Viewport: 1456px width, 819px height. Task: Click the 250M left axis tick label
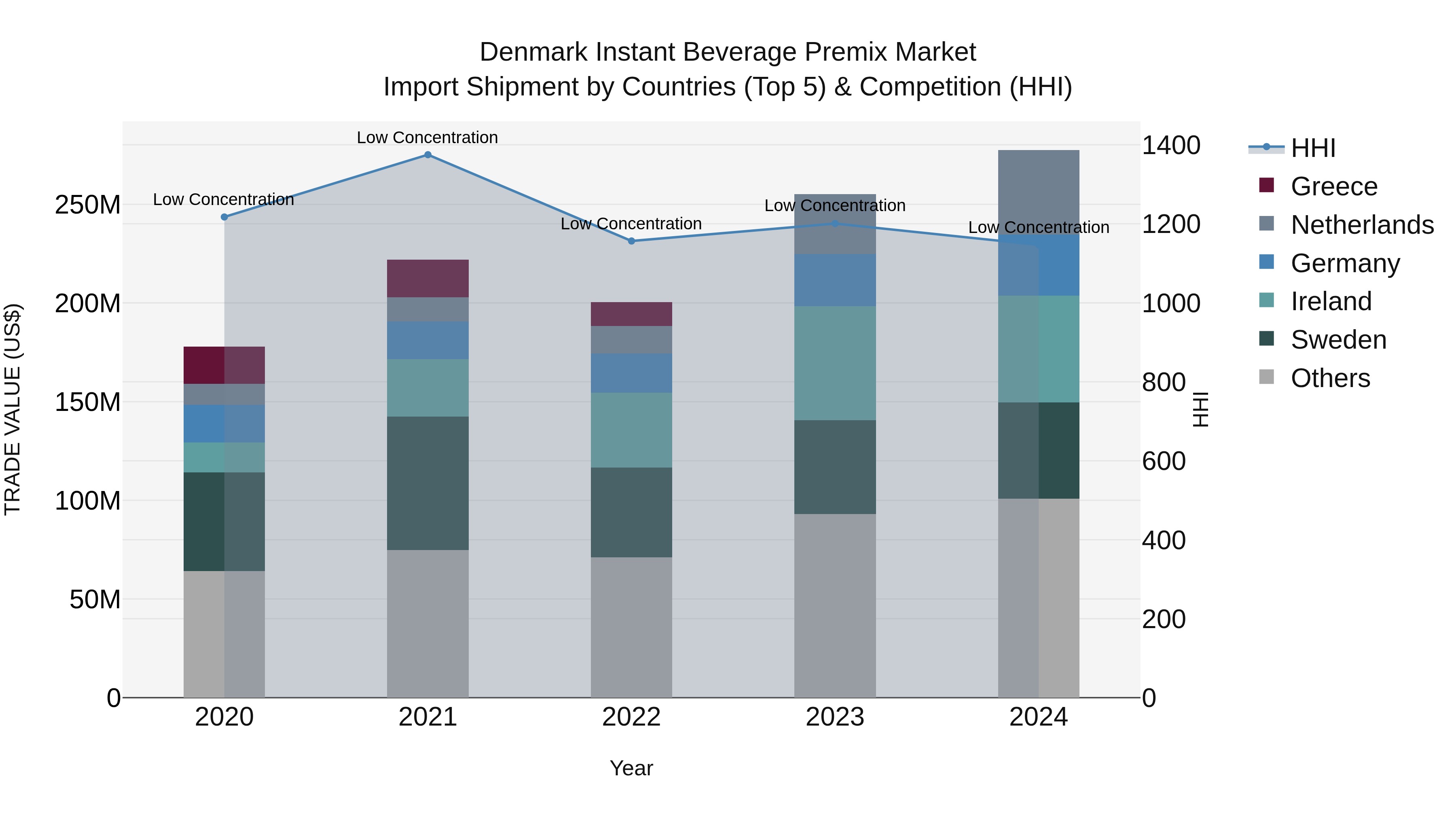[88, 205]
